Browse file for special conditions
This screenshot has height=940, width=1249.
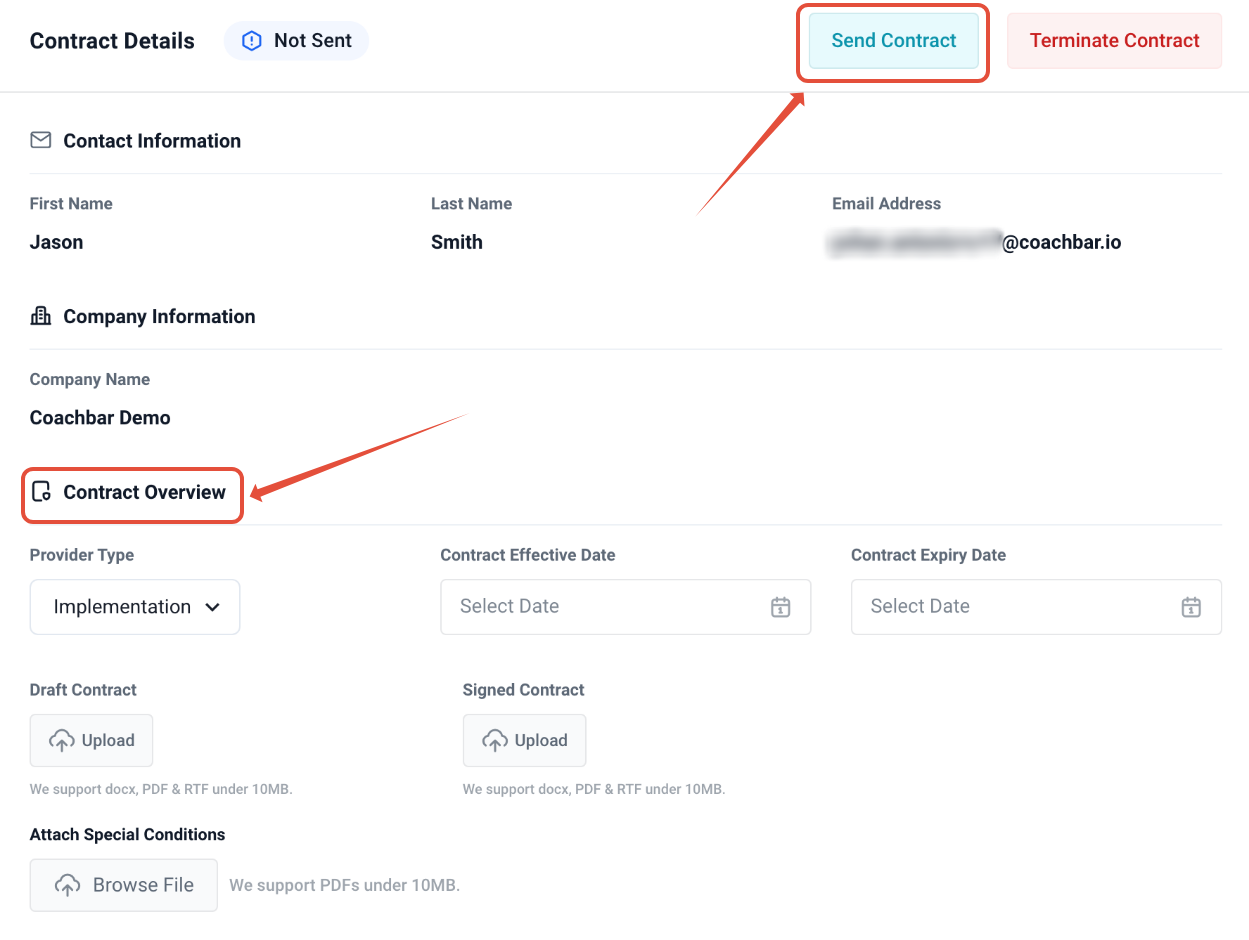click(124, 885)
